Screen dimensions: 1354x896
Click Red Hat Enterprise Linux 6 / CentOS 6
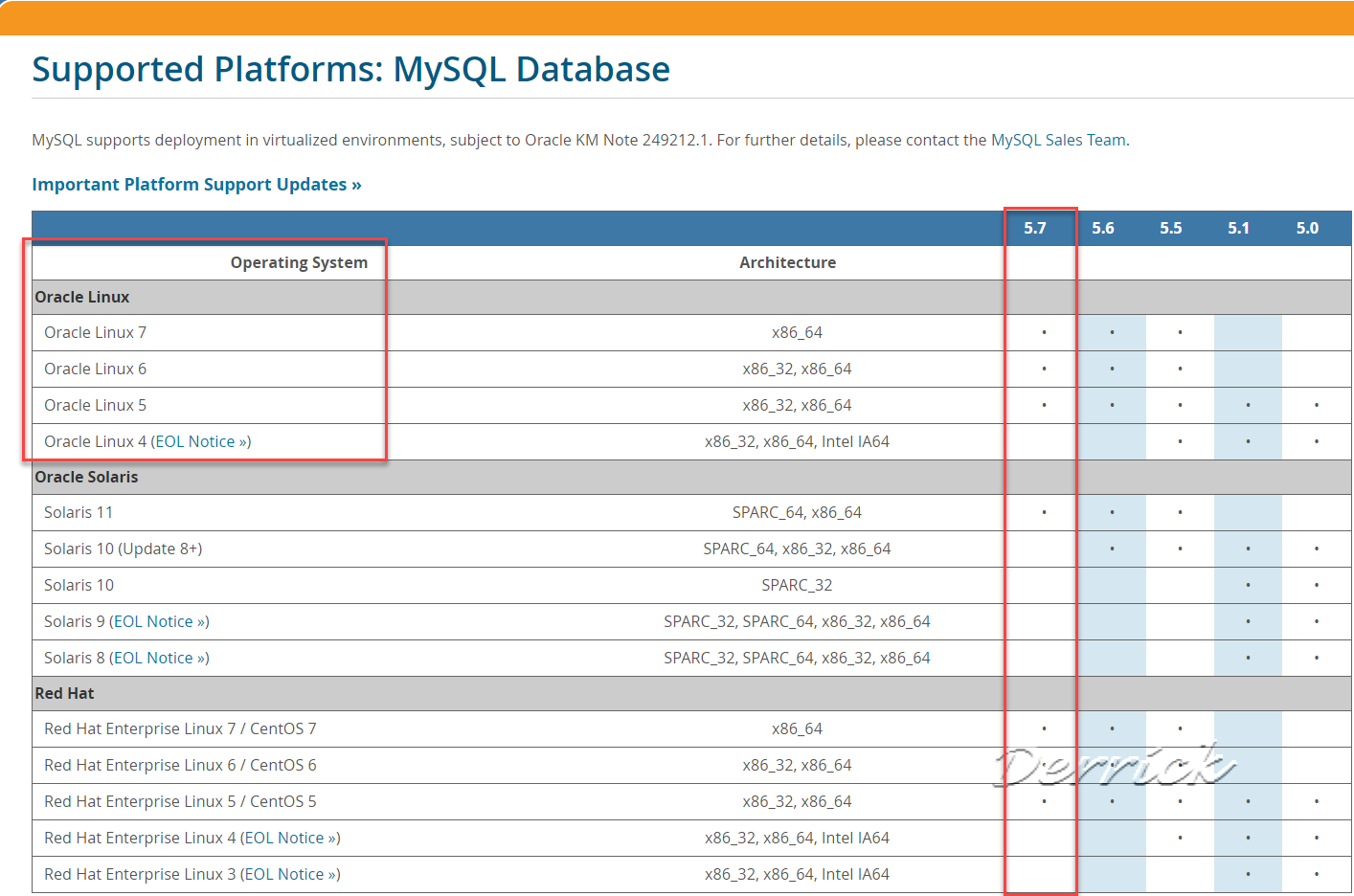point(180,765)
